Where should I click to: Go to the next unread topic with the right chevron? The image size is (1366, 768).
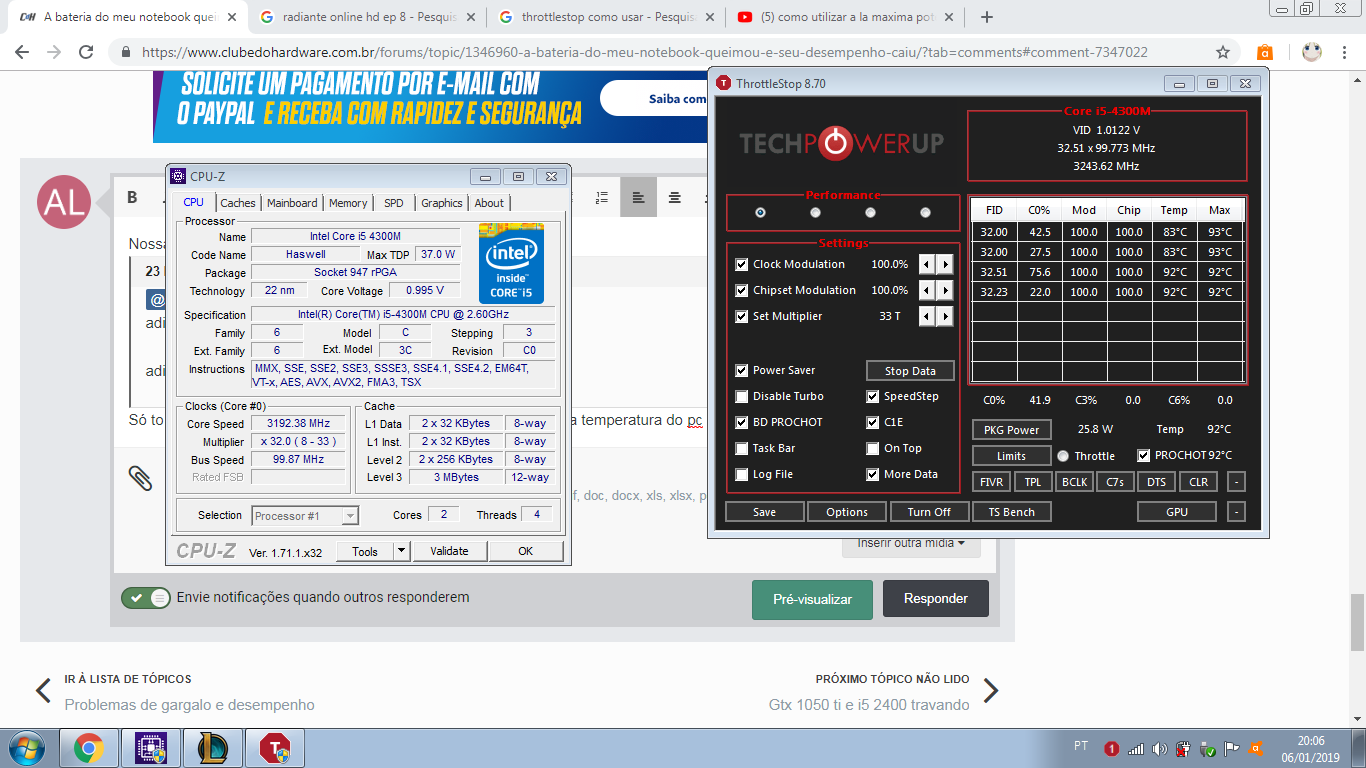(x=990, y=691)
